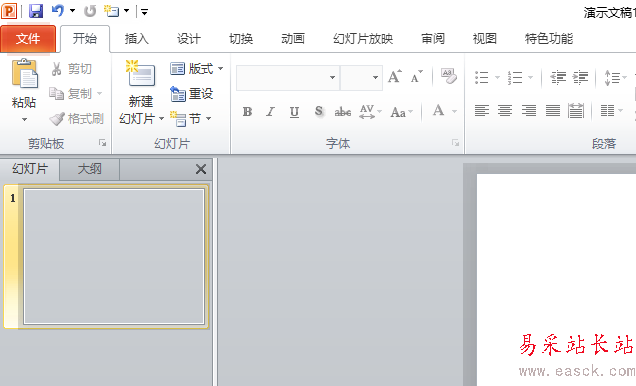Go to the 视图 tab
Viewport: 636px width, 386px height.
[x=485, y=39]
